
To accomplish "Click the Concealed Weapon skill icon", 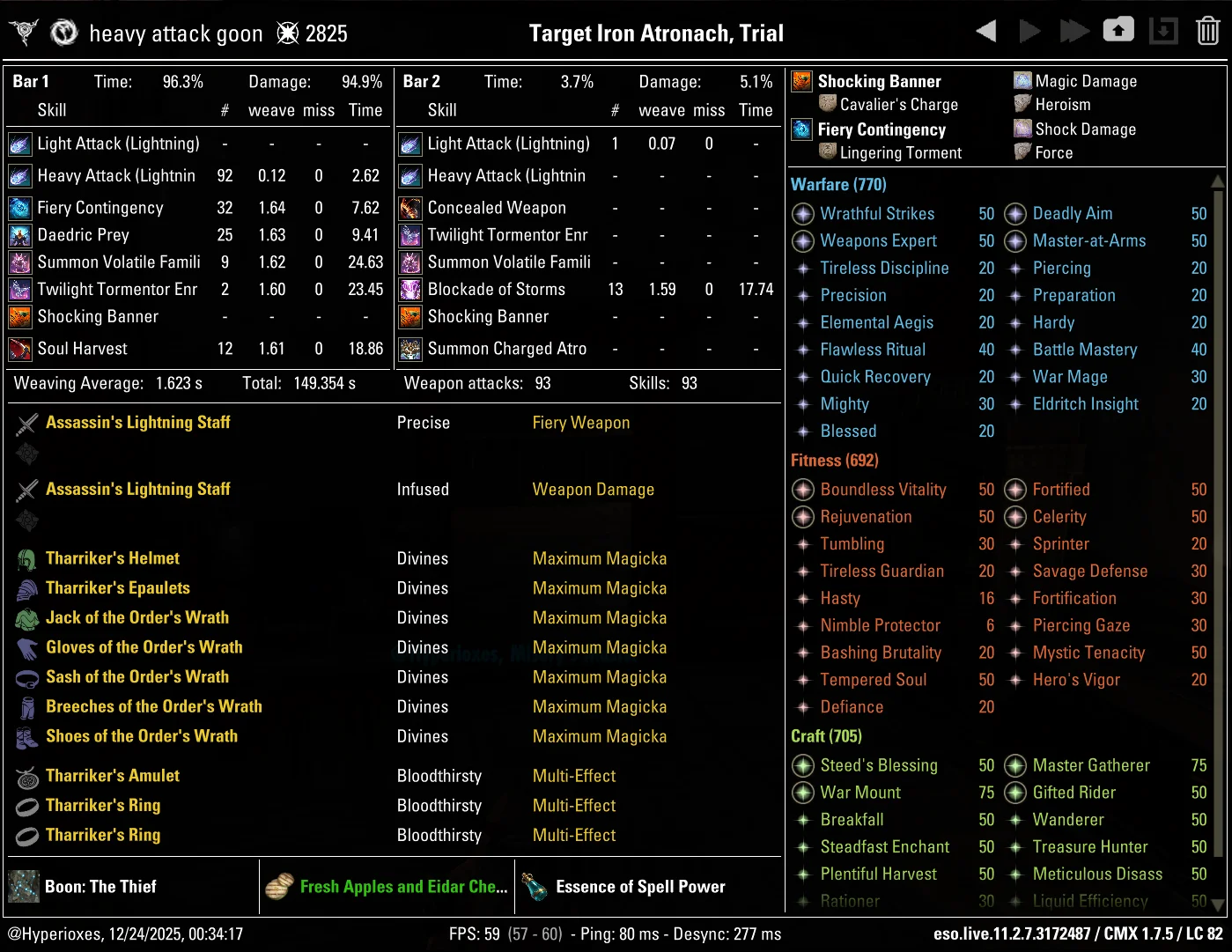I will coord(410,208).
